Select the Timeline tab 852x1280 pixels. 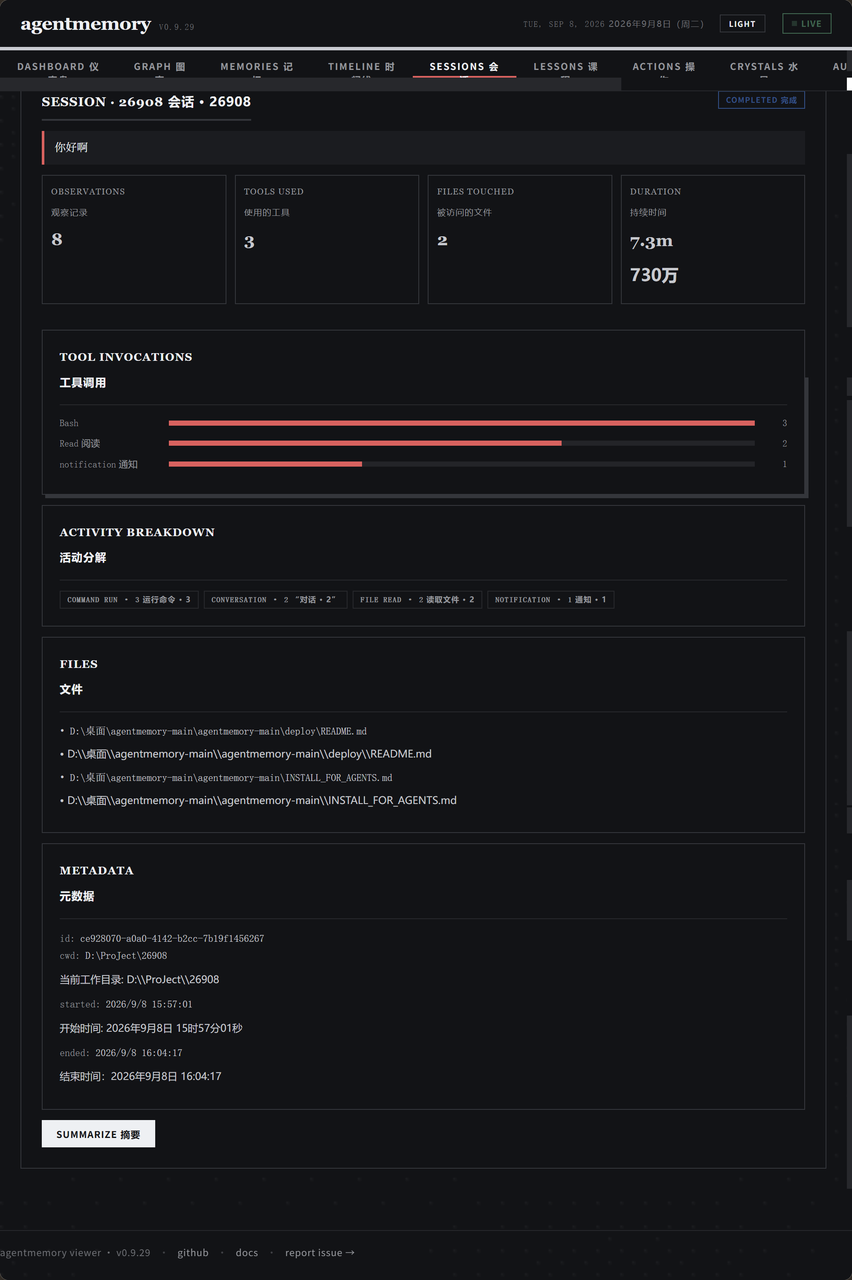click(x=361, y=67)
